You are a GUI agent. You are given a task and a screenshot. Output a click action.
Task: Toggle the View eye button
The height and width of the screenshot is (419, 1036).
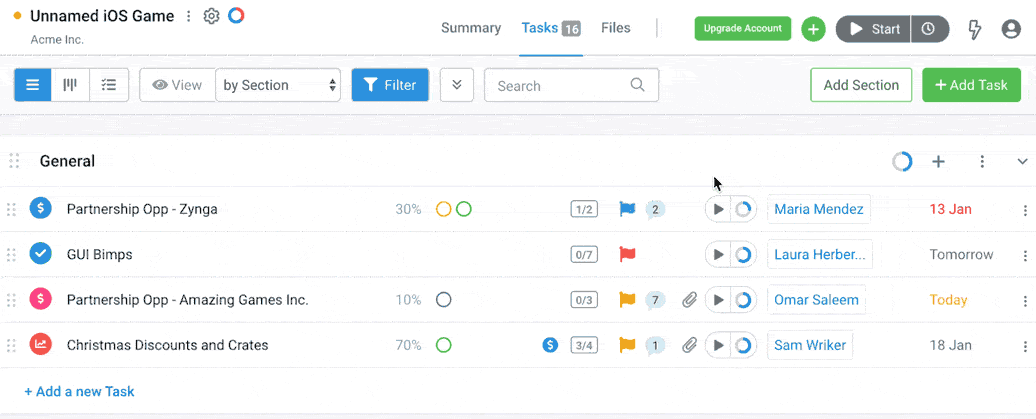(177, 85)
